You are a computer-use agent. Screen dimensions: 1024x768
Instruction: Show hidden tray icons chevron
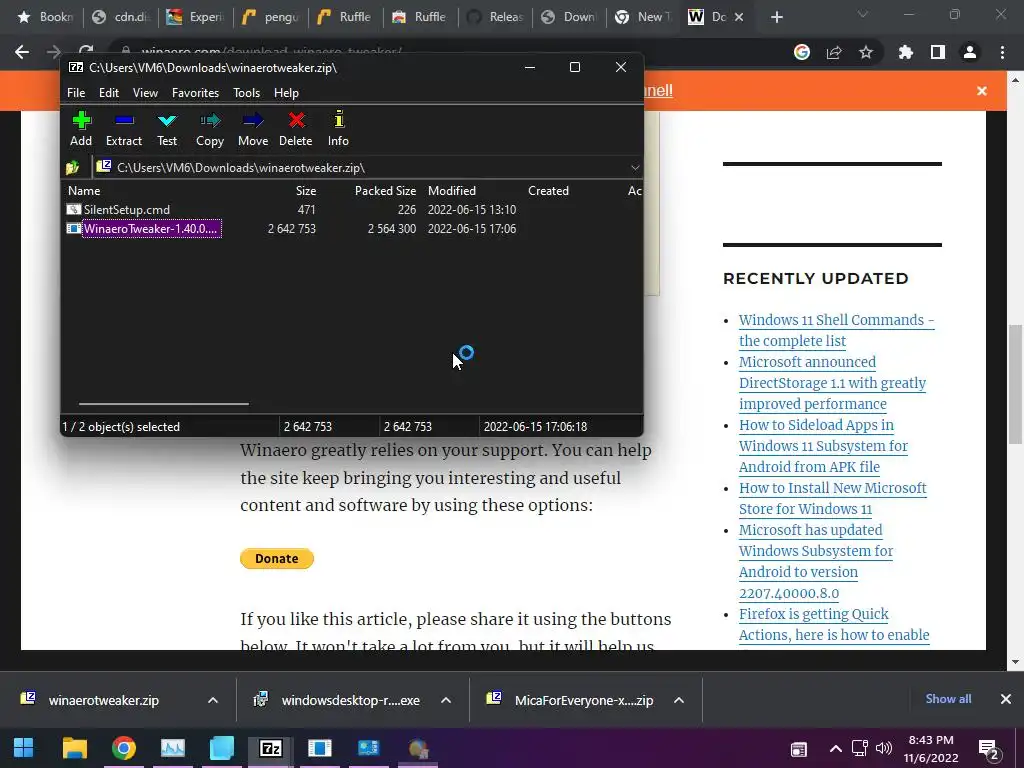tap(835, 748)
